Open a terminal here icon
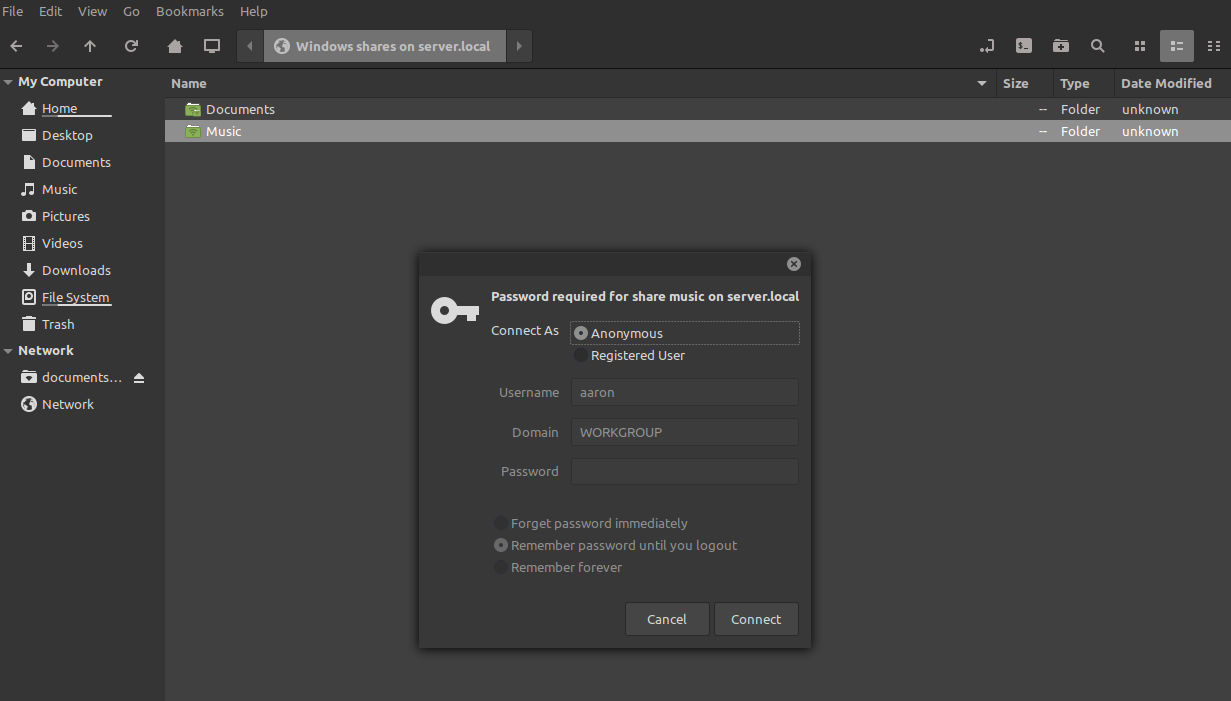 (1024, 46)
